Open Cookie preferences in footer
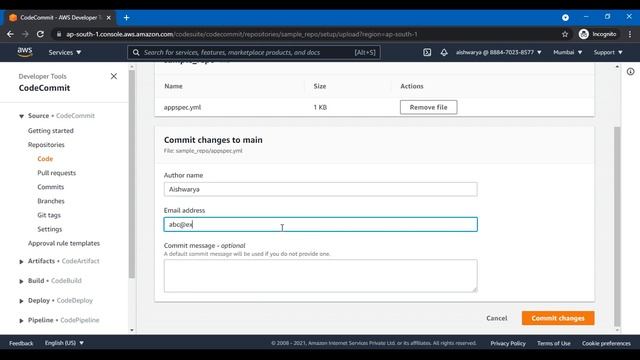Screen dimensions: 640x360 [606, 343]
